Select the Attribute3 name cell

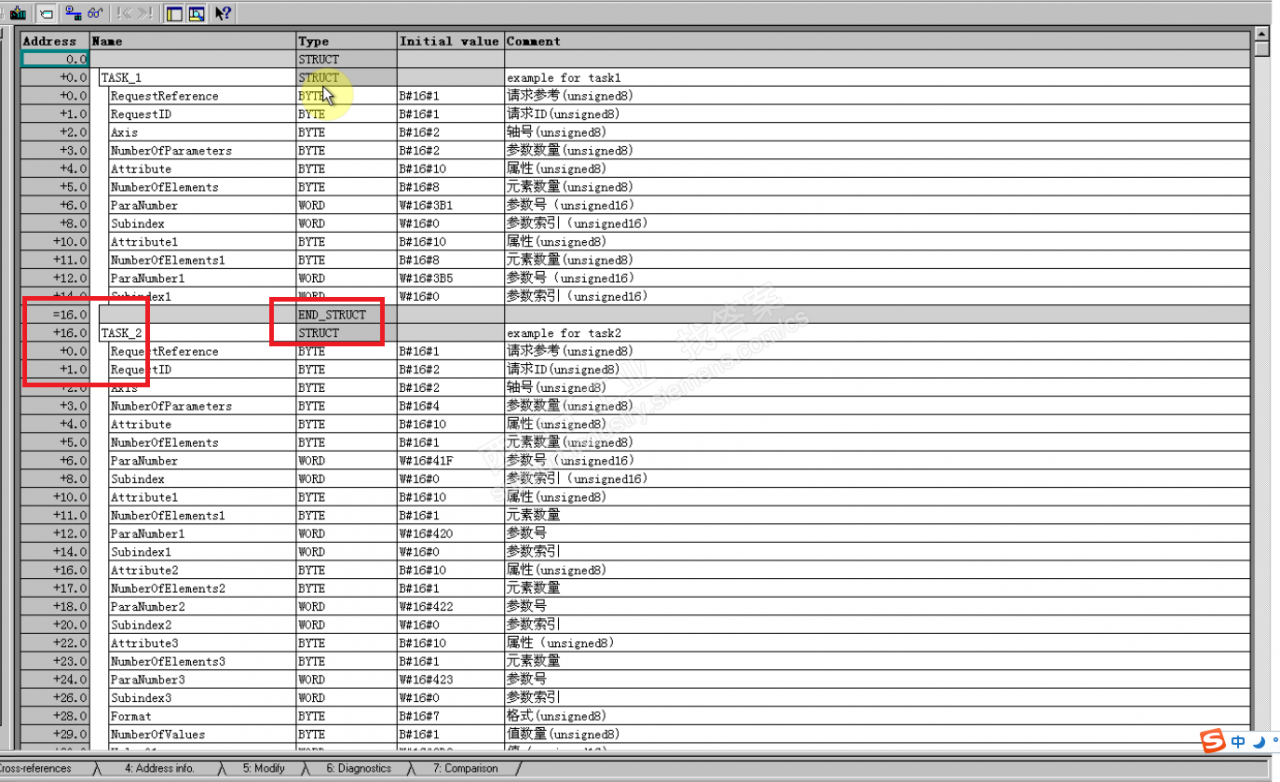(x=202, y=643)
